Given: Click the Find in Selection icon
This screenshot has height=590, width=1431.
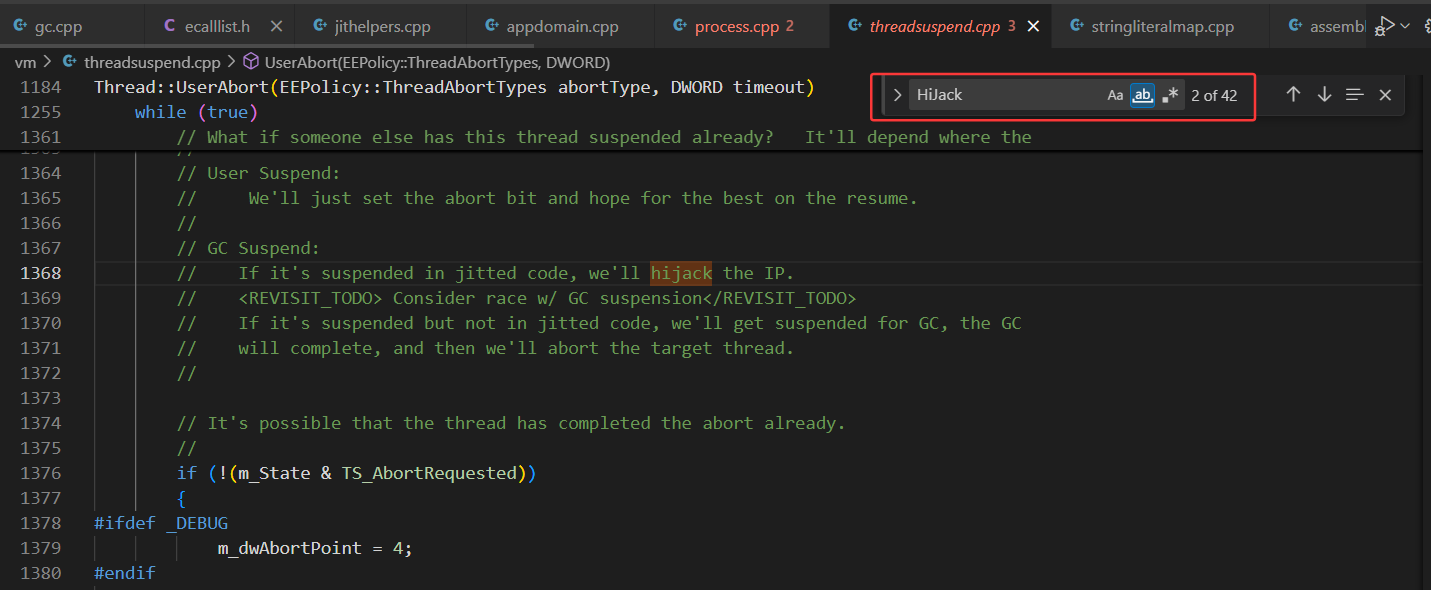Looking at the screenshot, I should (x=1354, y=95).
